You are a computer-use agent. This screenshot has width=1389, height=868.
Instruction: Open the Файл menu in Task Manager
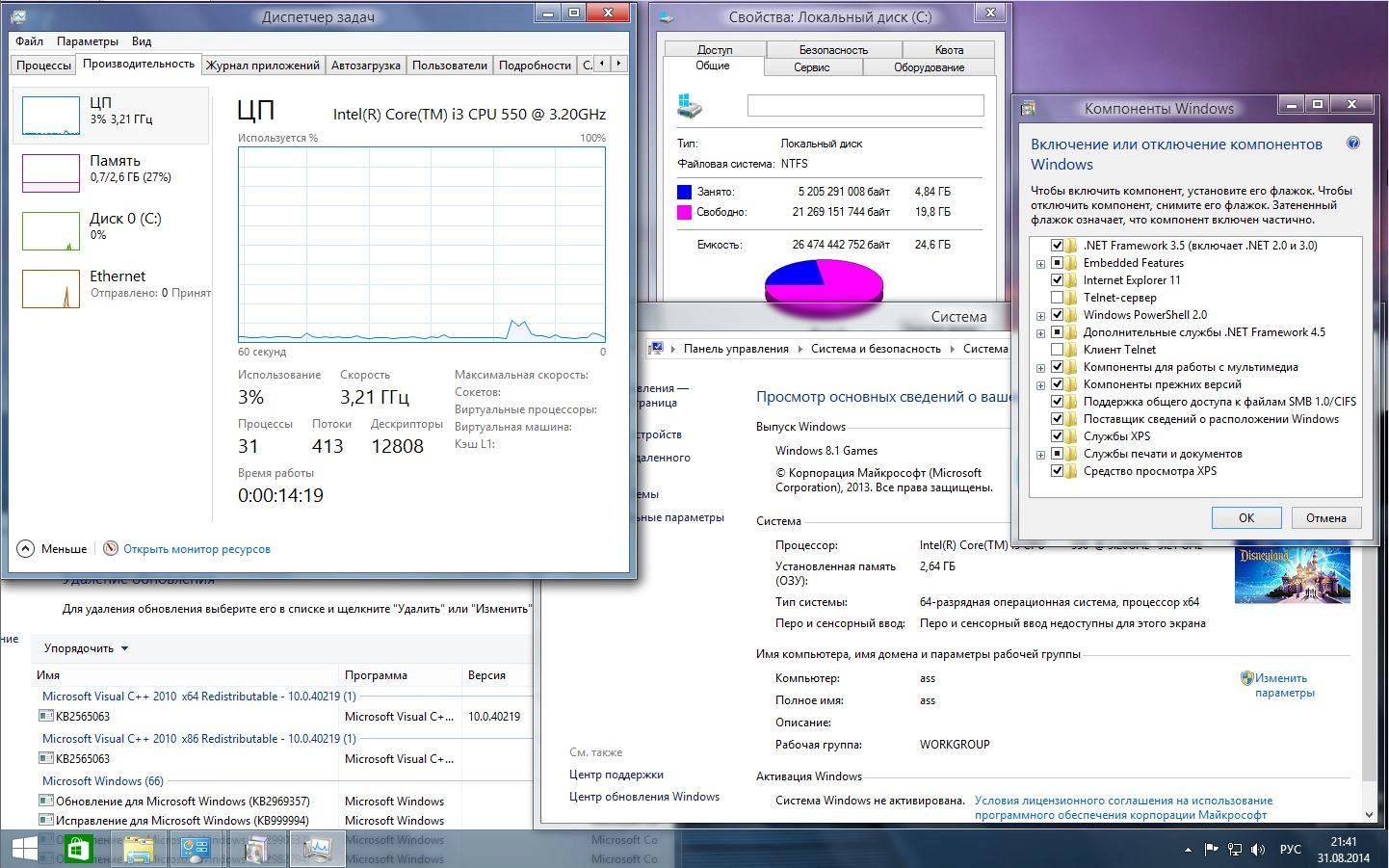(x=29, y=41)
